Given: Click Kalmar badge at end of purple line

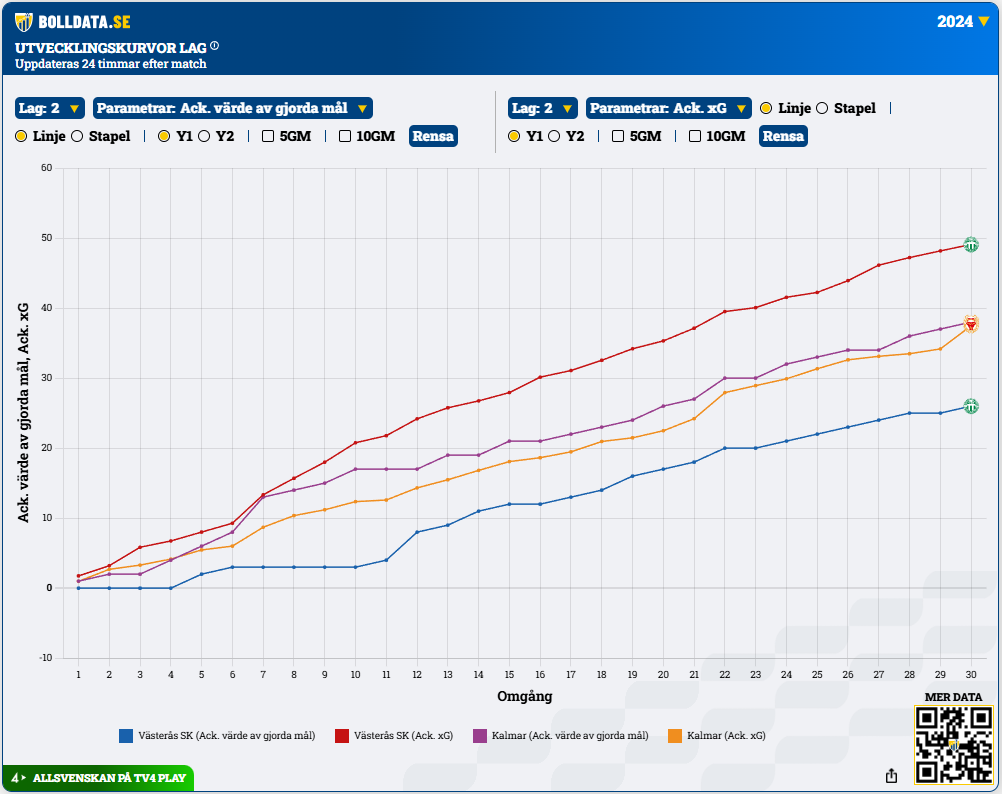Looking at the screenshot, I should coord(970,323).
